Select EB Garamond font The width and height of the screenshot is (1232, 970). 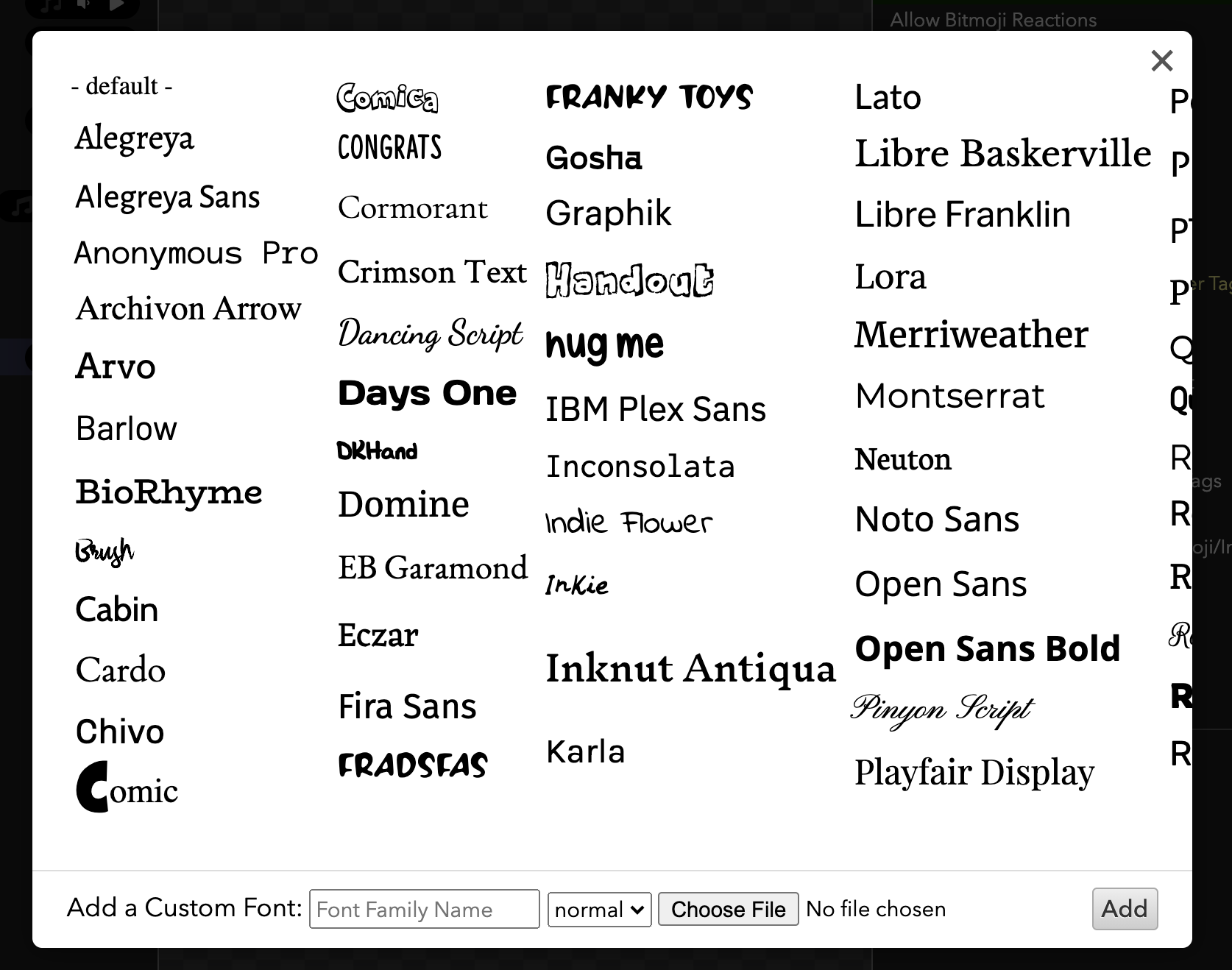click(x=433, y=568)
